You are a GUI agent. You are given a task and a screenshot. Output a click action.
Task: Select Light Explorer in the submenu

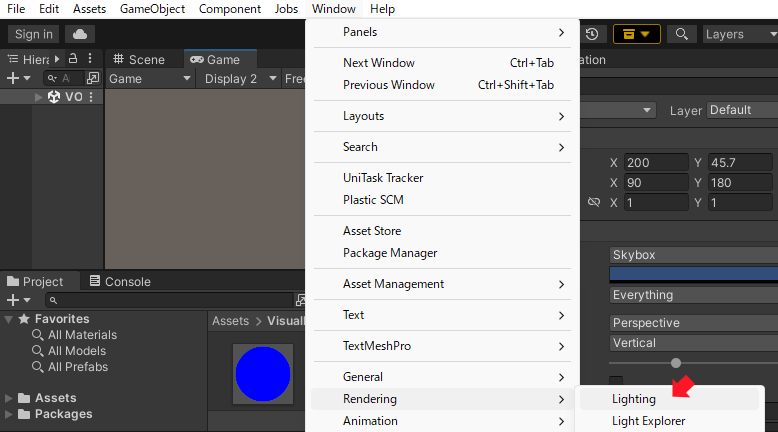(669, 421)
